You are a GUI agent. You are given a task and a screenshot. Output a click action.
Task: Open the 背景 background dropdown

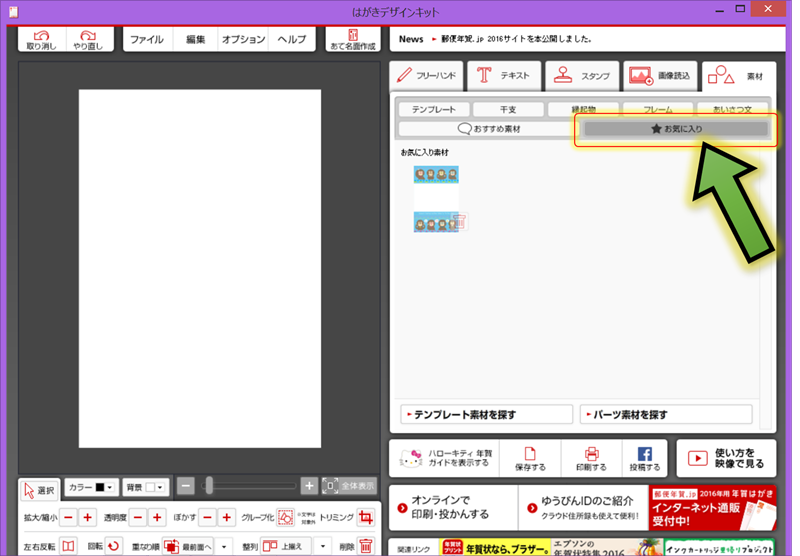[x=146, y=487]
